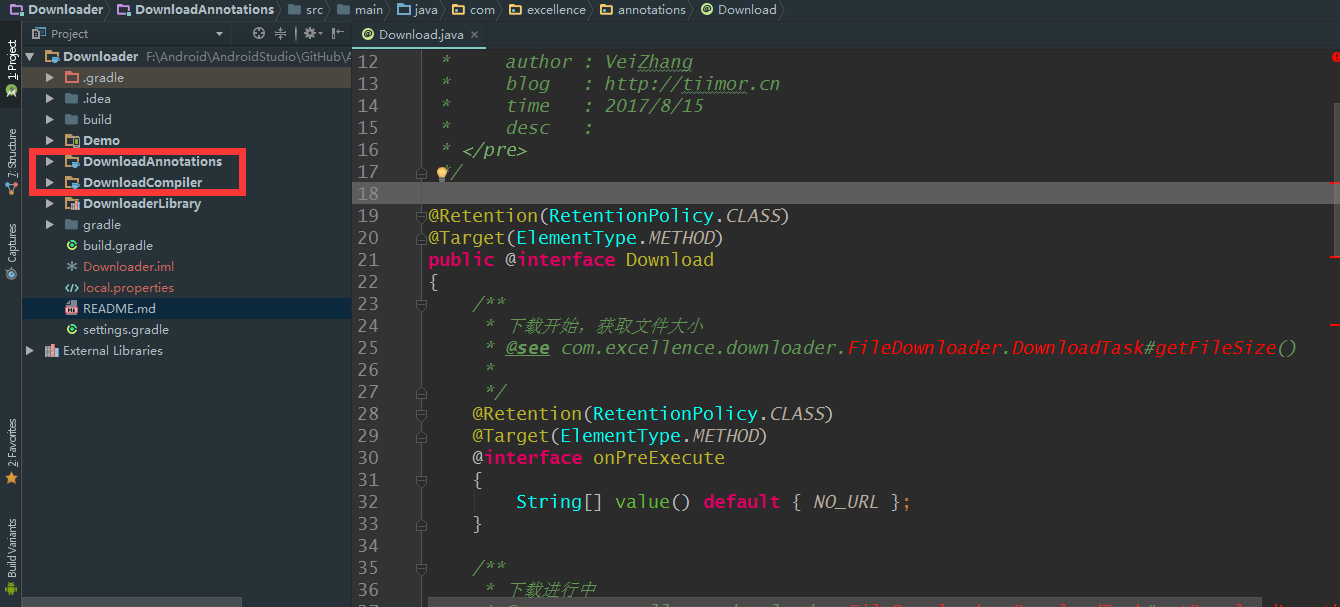
Task: Collapse the Downloader root tree node
Action: [30, 56]
